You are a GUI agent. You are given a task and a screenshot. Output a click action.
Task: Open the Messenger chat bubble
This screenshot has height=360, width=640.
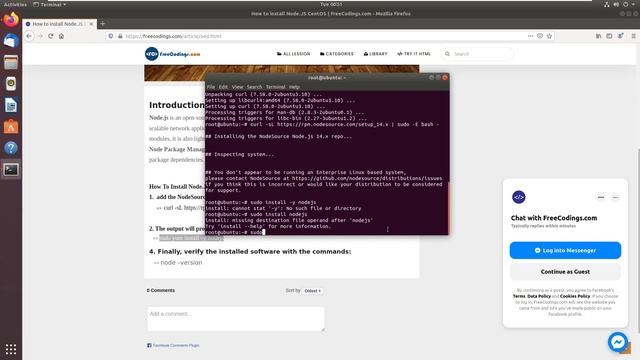618,342
